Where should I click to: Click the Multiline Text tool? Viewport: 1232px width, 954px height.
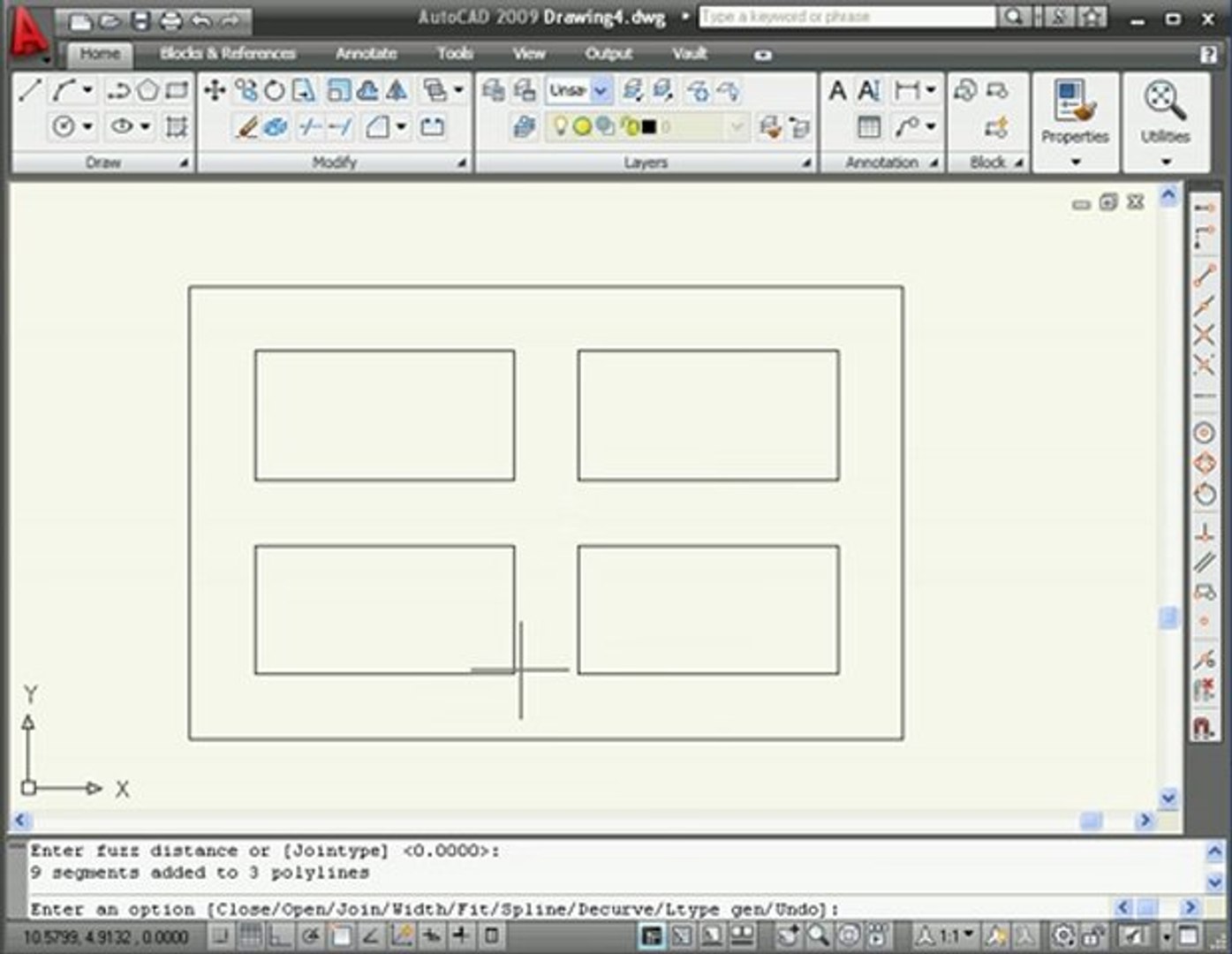837,90
